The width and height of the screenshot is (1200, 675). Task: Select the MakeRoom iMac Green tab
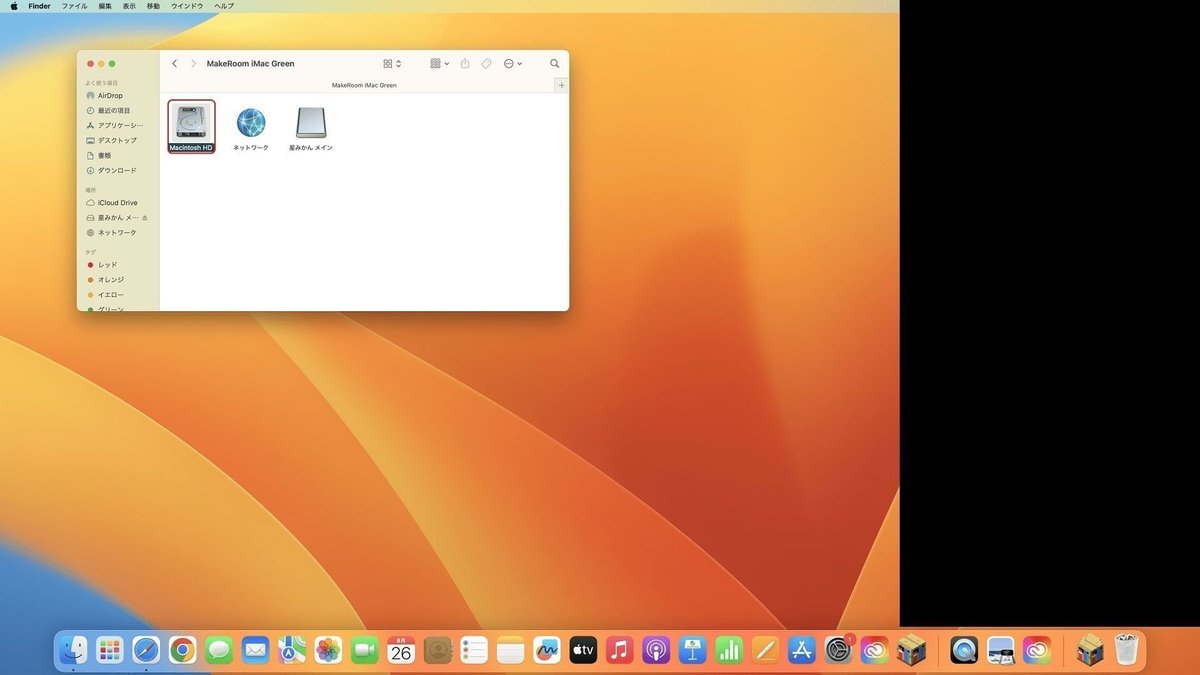coord(364,85)
